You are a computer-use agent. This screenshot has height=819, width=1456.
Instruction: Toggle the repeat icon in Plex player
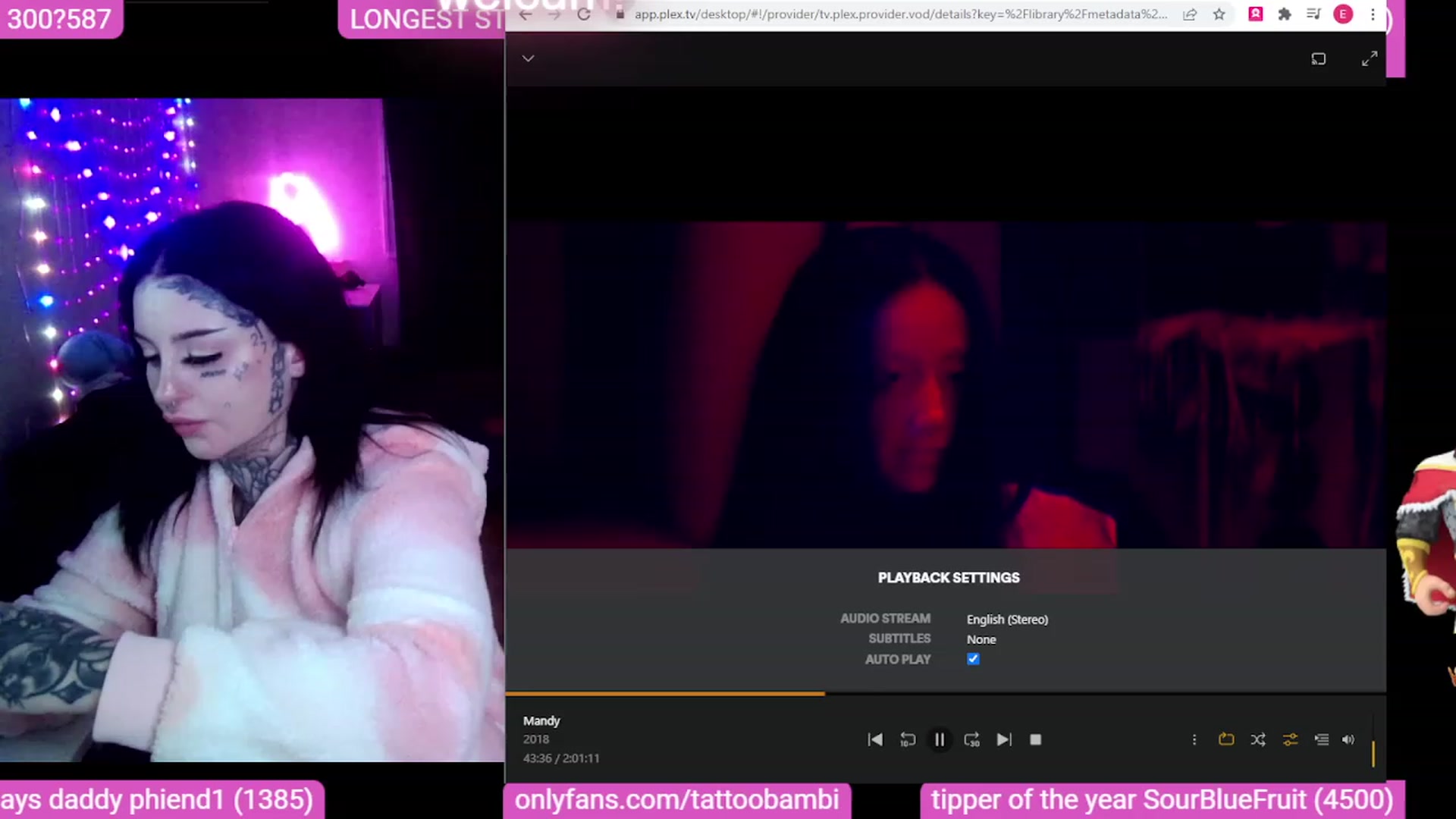coord(1226,739)
